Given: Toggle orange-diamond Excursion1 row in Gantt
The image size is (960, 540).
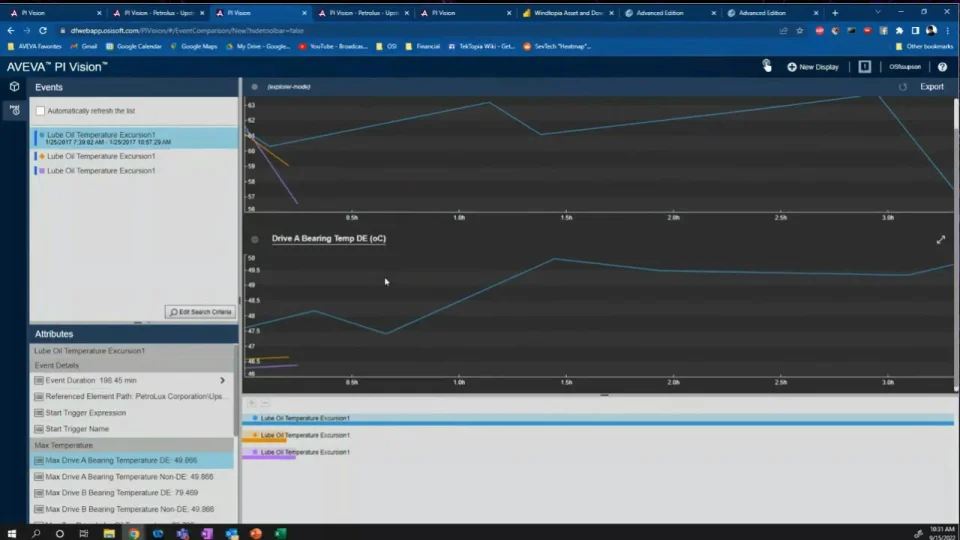Looking at the screenshot, I should [x=255, y=435].
